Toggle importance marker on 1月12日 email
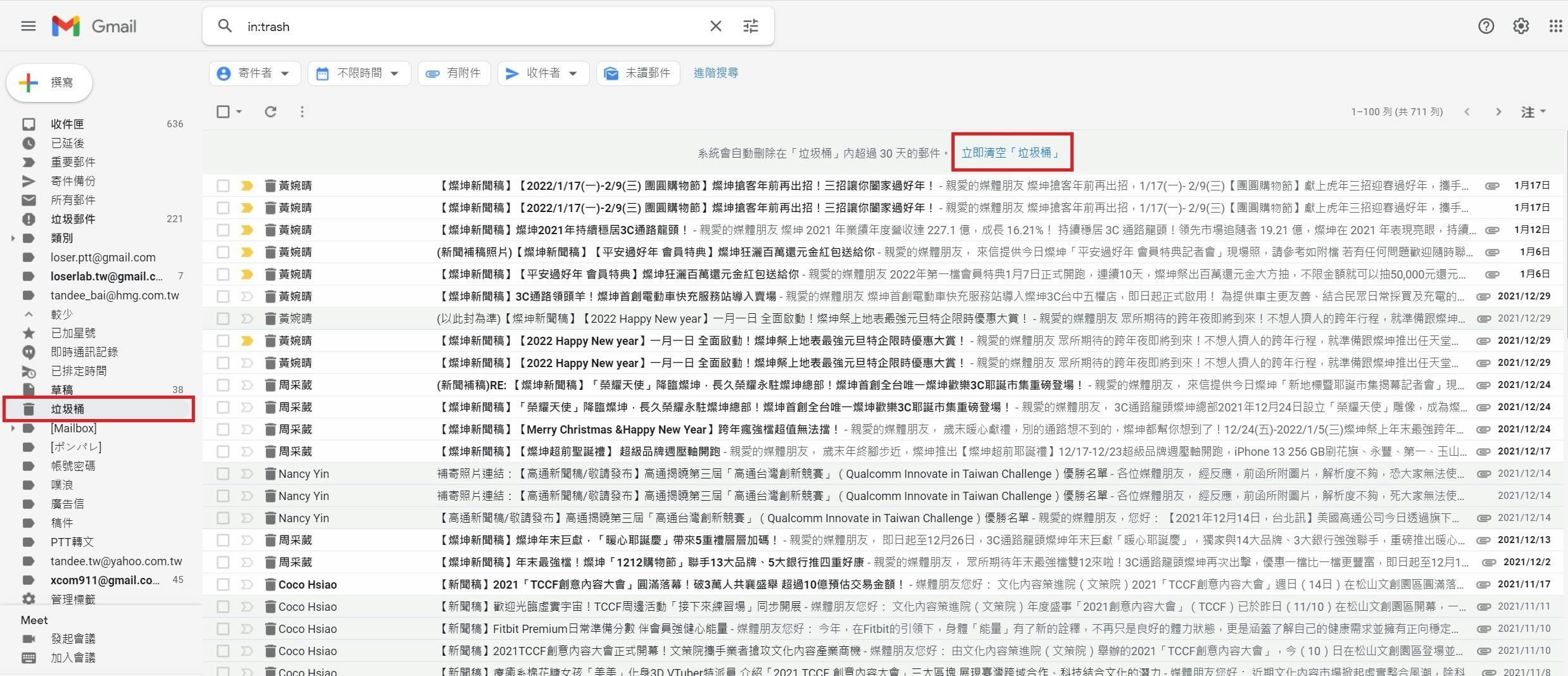 click(247, 230)
